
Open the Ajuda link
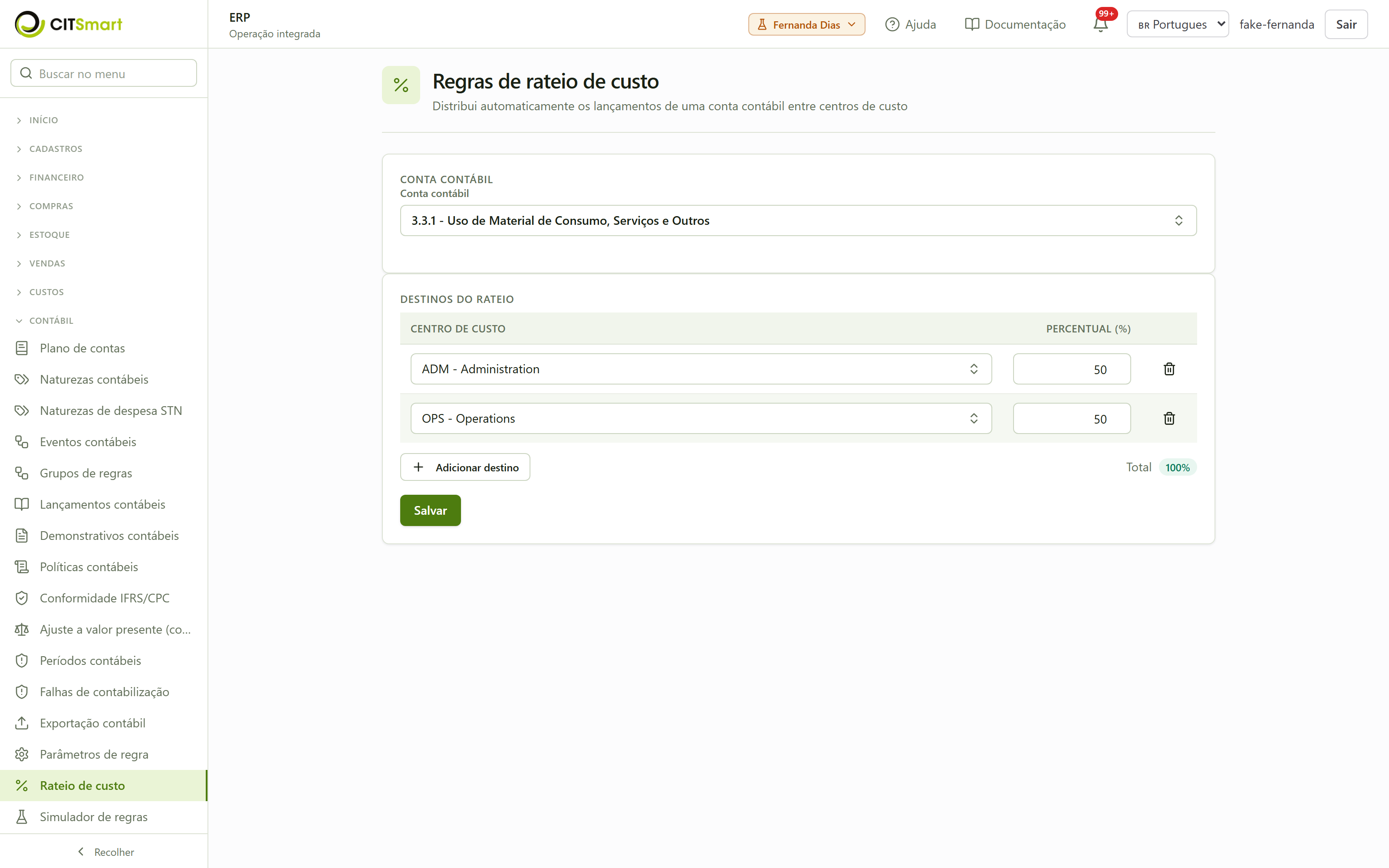[910, 25]
